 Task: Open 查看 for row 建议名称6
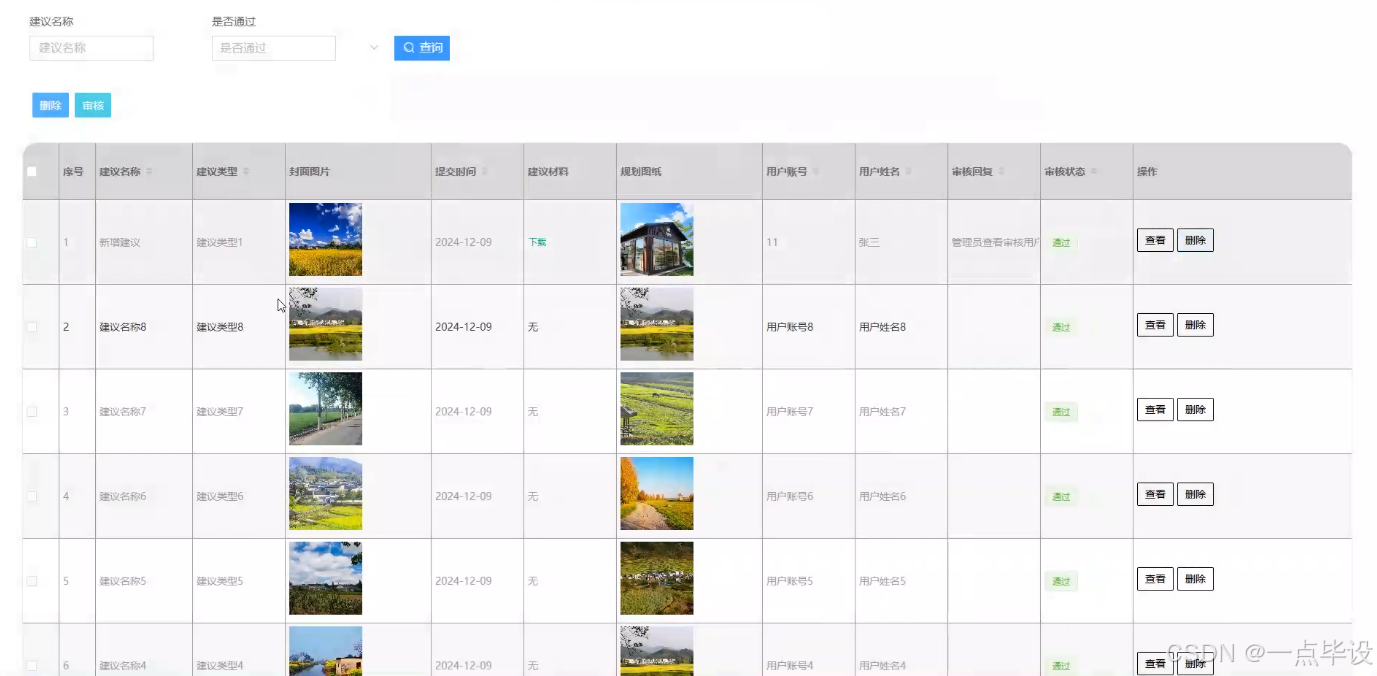click(x=1155, y=494)
